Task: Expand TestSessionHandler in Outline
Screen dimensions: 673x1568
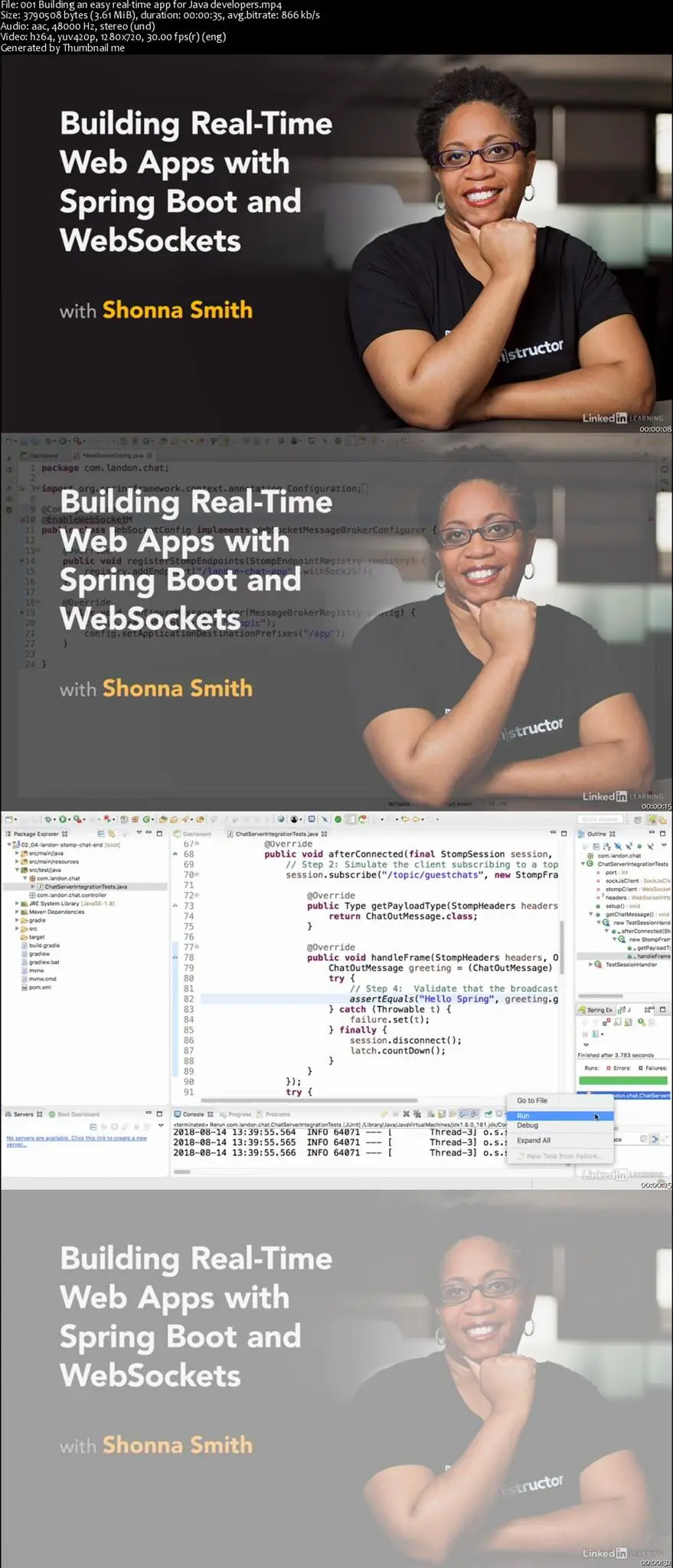Action: 590,965
